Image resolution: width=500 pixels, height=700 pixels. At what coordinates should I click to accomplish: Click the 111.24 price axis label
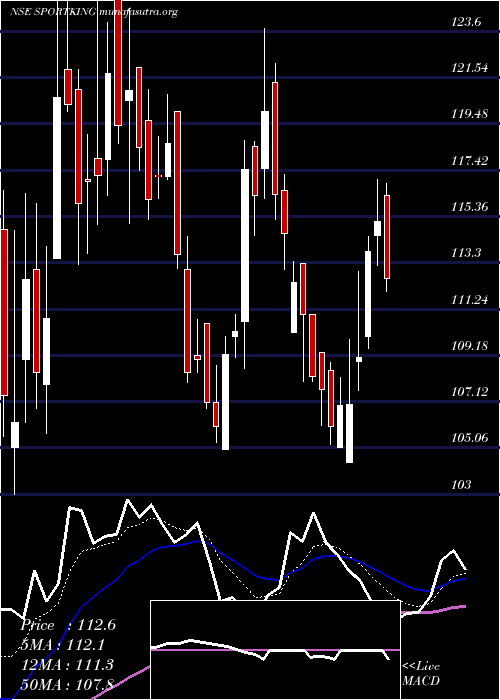click(469, 299)
